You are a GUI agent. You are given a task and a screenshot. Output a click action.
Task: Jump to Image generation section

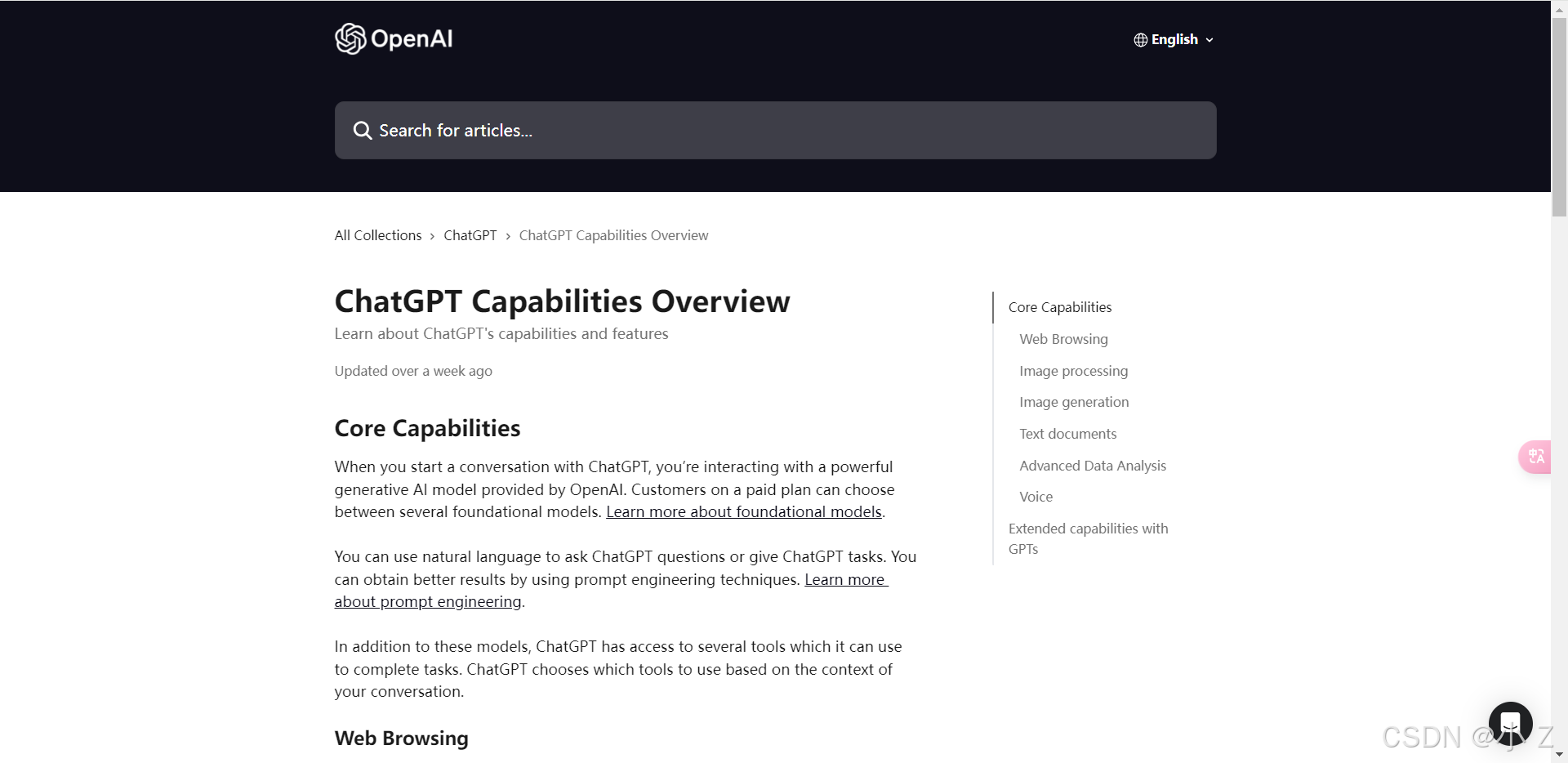tap(1074, 402)
